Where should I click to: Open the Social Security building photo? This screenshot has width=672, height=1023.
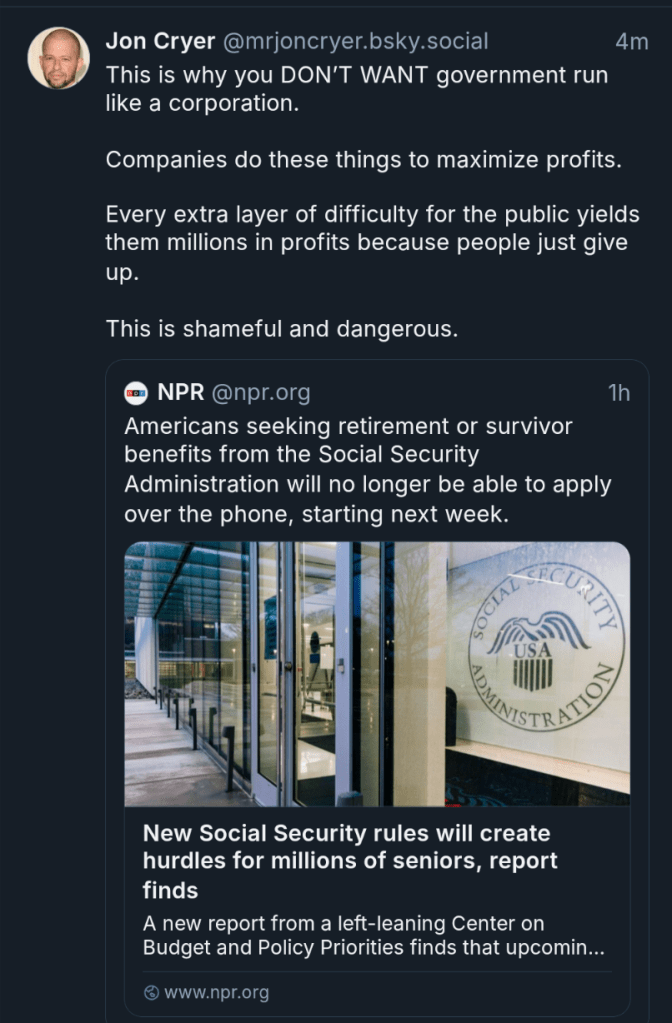(377, 673)
